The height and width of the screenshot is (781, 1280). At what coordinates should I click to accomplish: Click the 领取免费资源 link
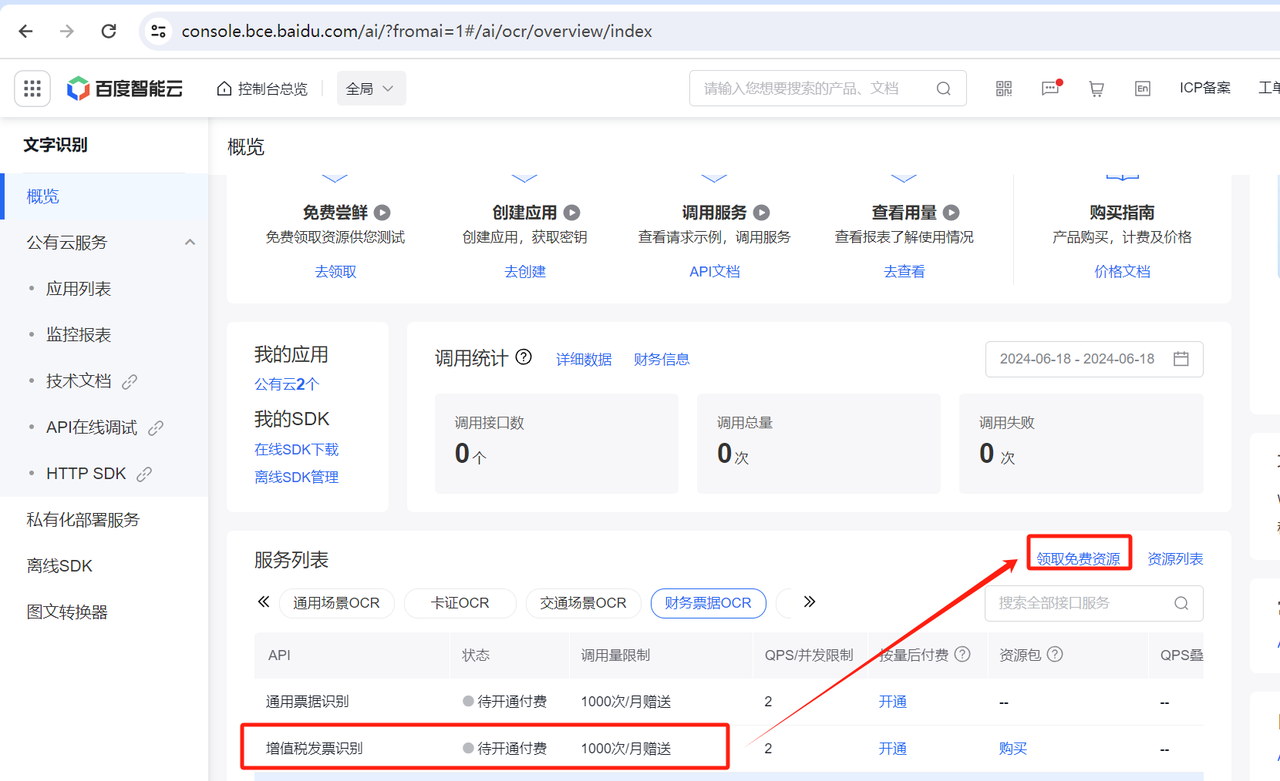coord(1078,559)
